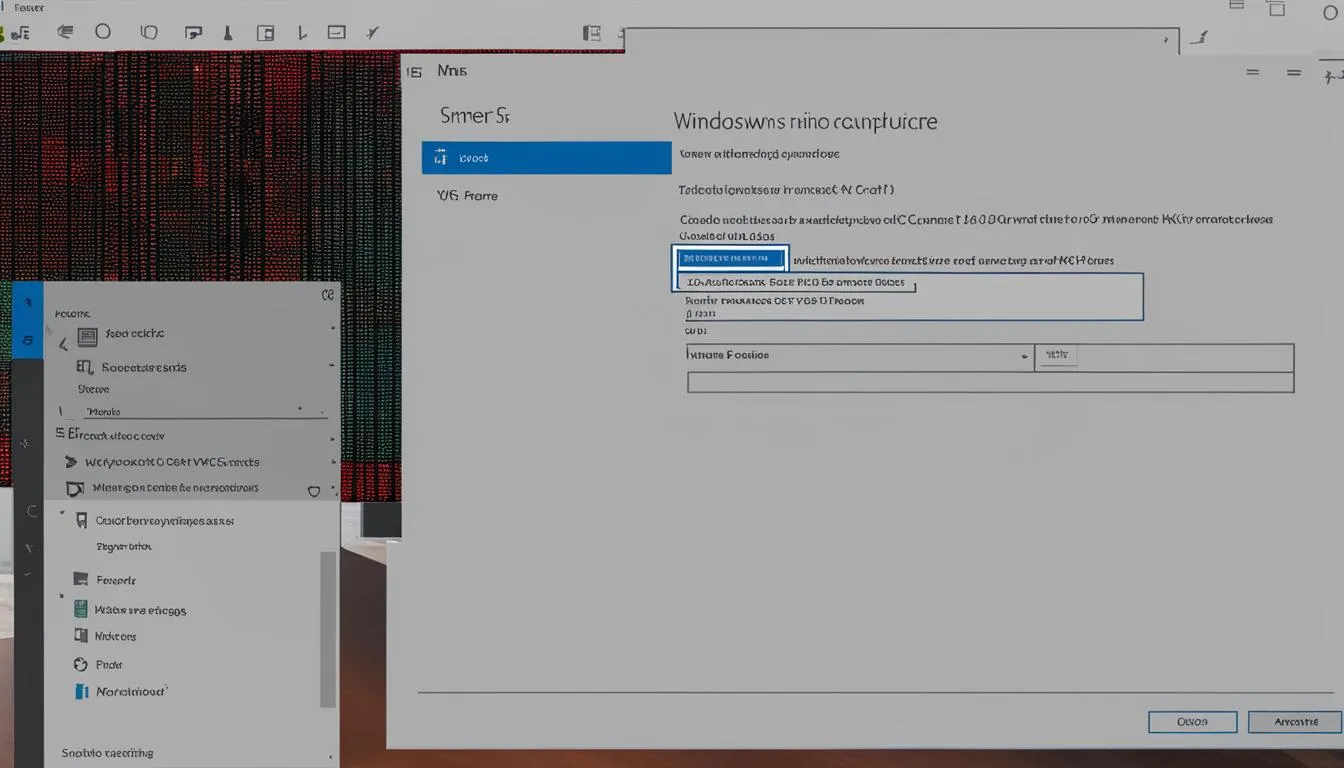Click the stacked-lines icon in the top toolbar

tap(65, 31)
